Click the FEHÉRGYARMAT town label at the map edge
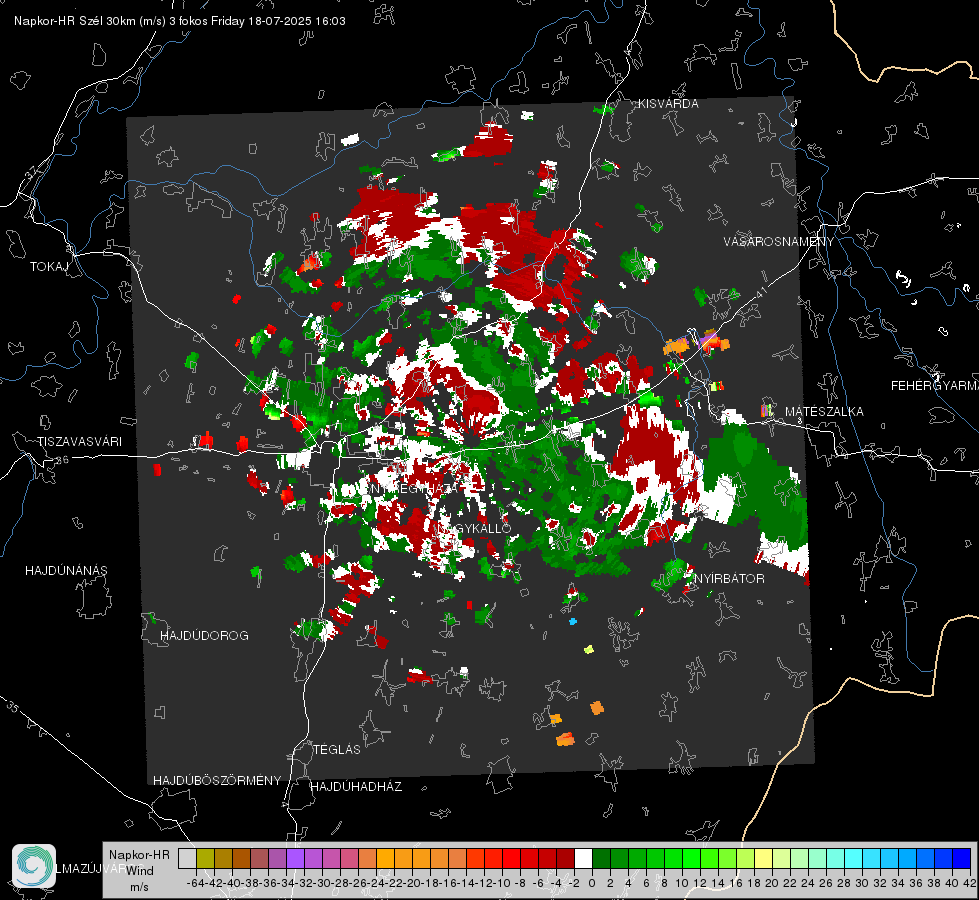The width and height of the screenshot is (979, 900). click(x=935, y=386)
